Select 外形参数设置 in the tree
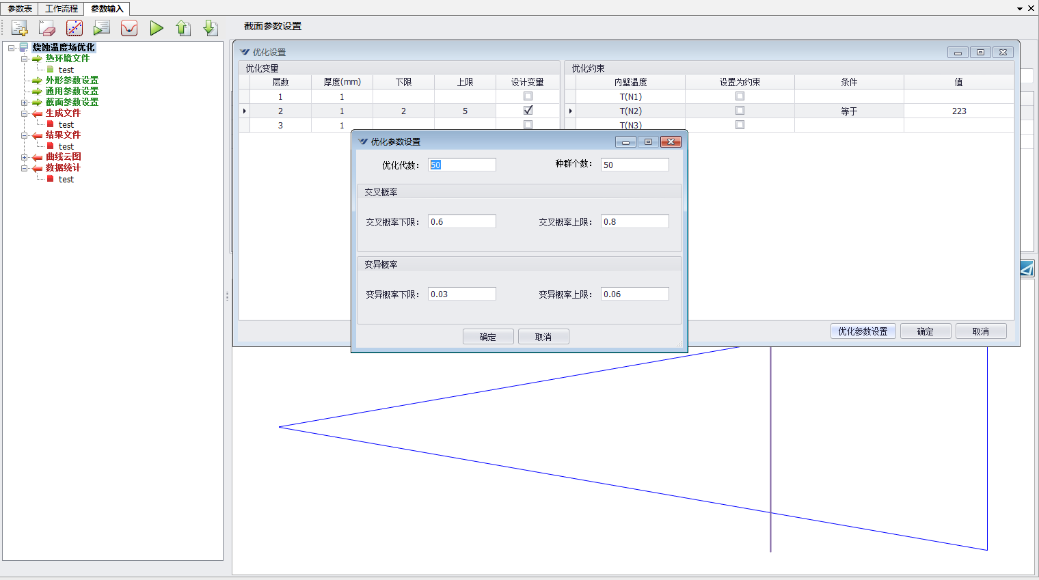 (72, 80)
